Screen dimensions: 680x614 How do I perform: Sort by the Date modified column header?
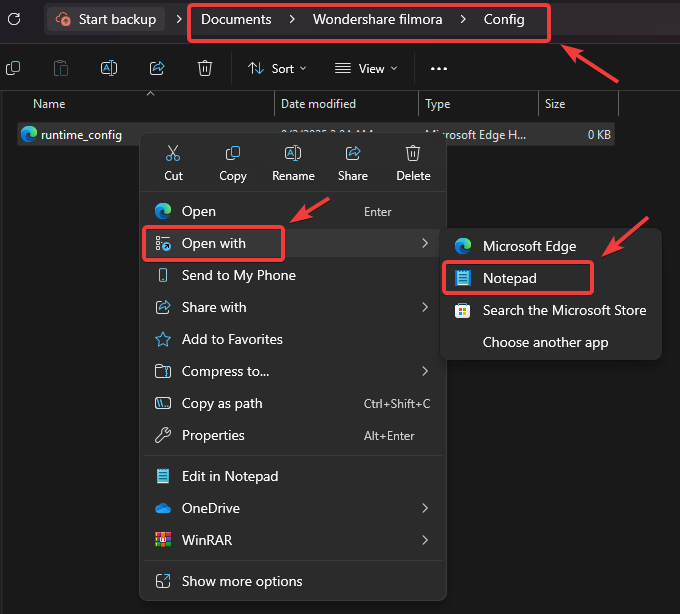coord(320,104)
